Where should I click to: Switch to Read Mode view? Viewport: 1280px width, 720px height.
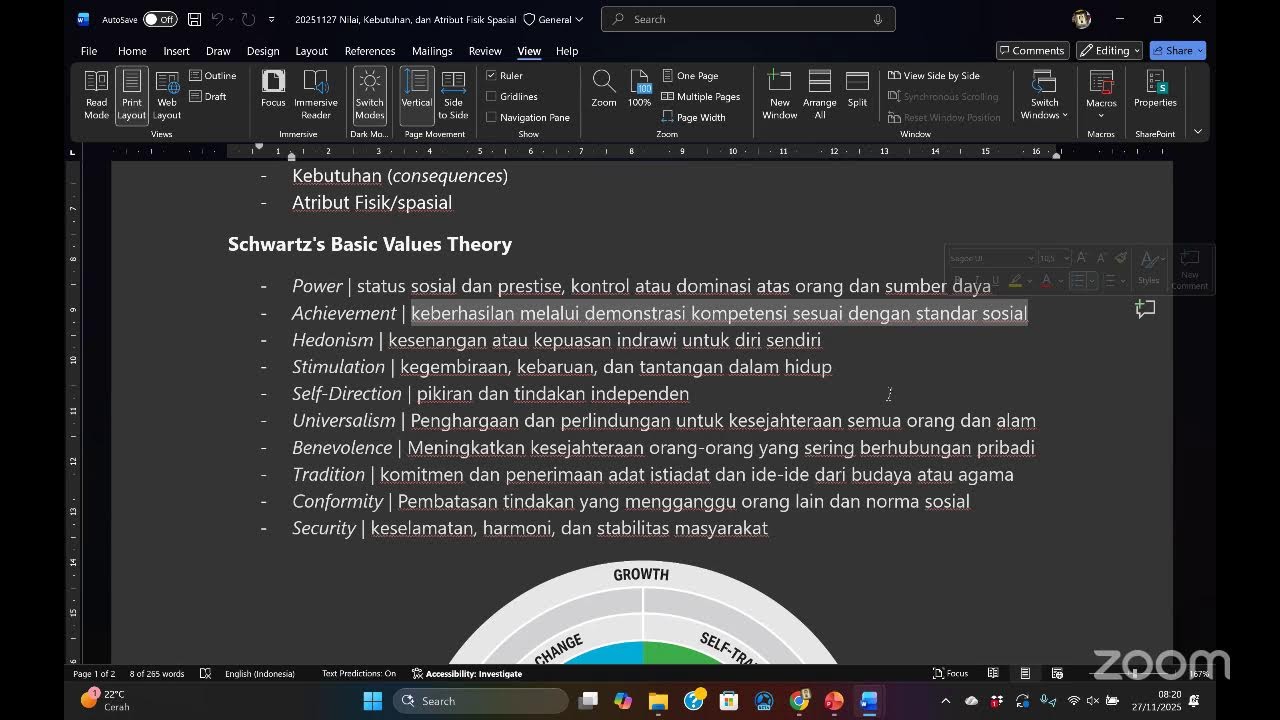point(97,95)
